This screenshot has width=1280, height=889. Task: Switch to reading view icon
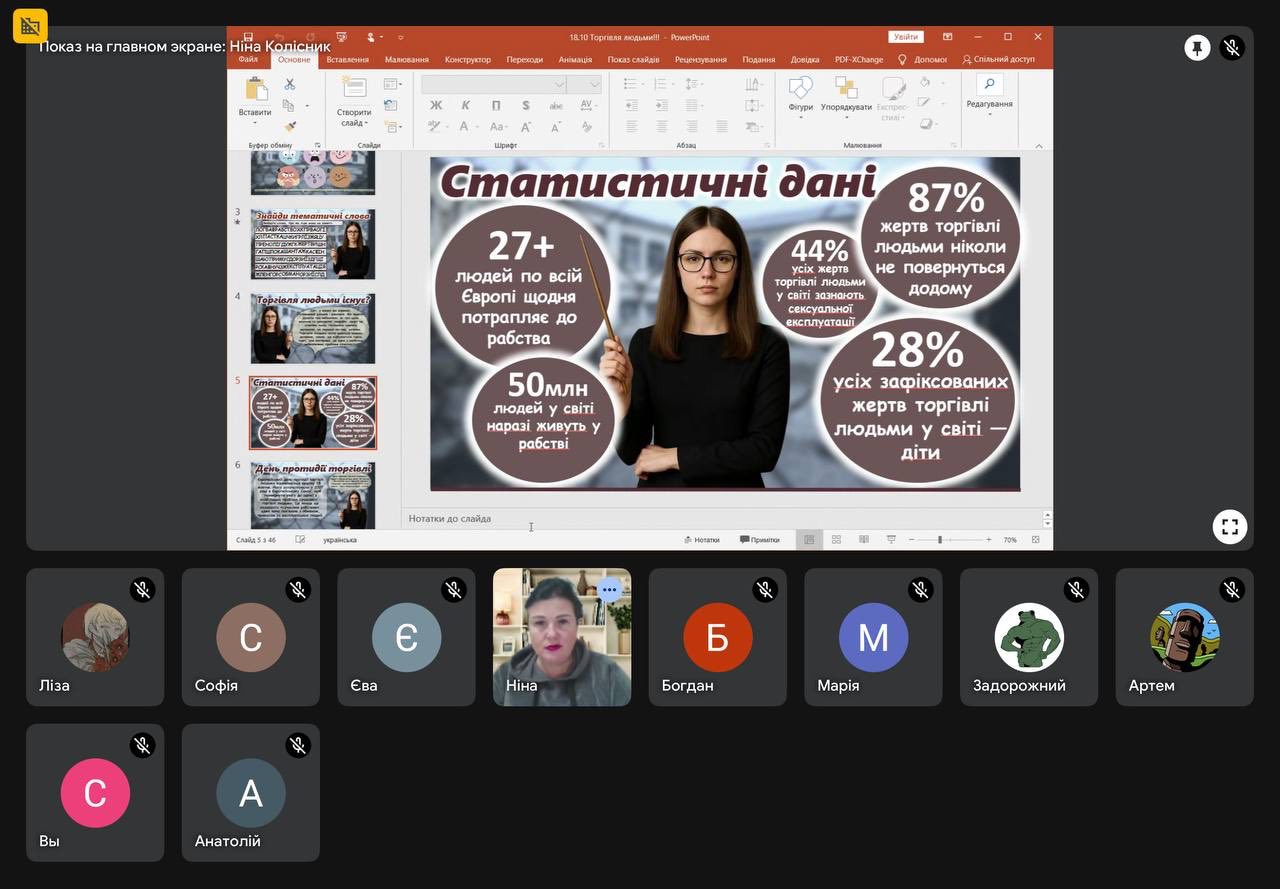[x=863, y=540]
